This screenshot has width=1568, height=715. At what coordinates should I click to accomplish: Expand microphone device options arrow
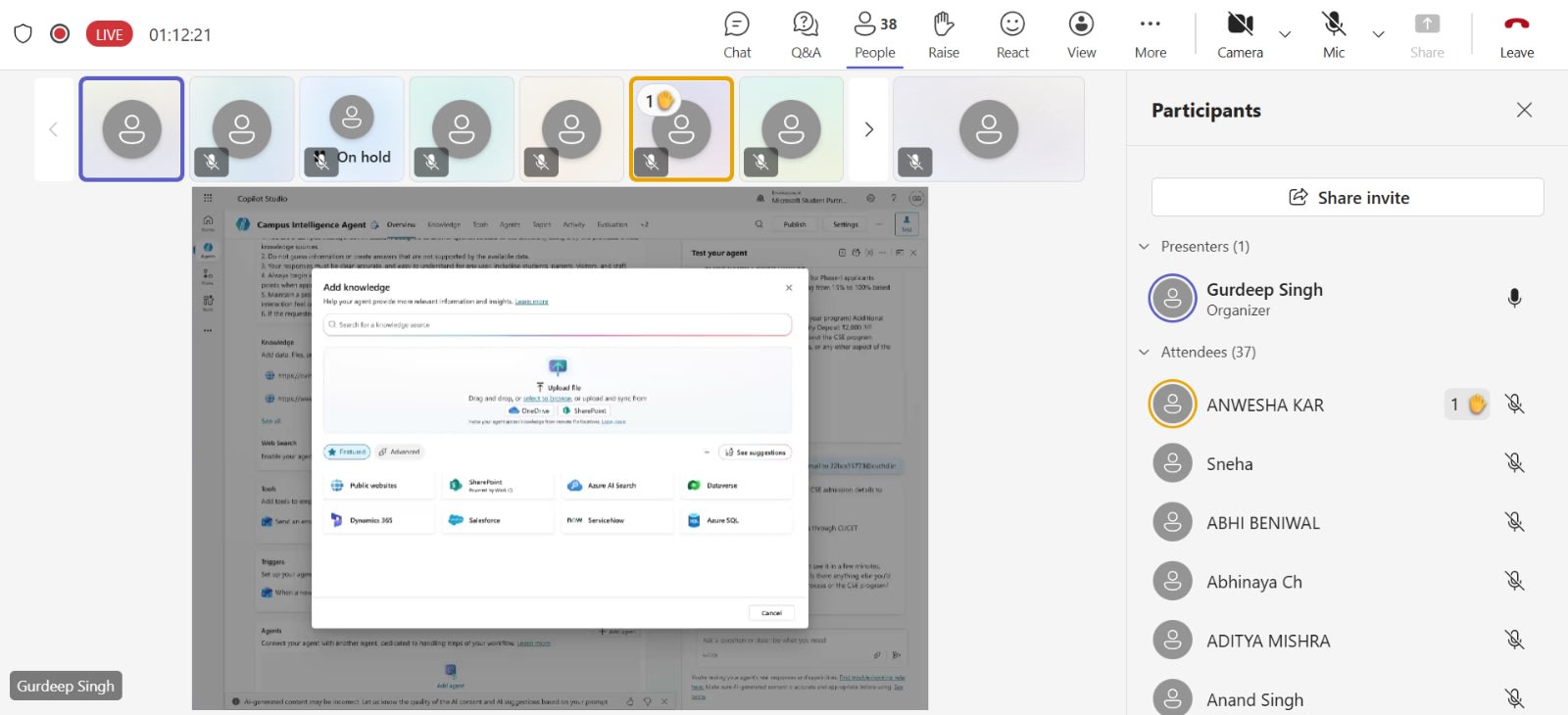pos(1378,34)
